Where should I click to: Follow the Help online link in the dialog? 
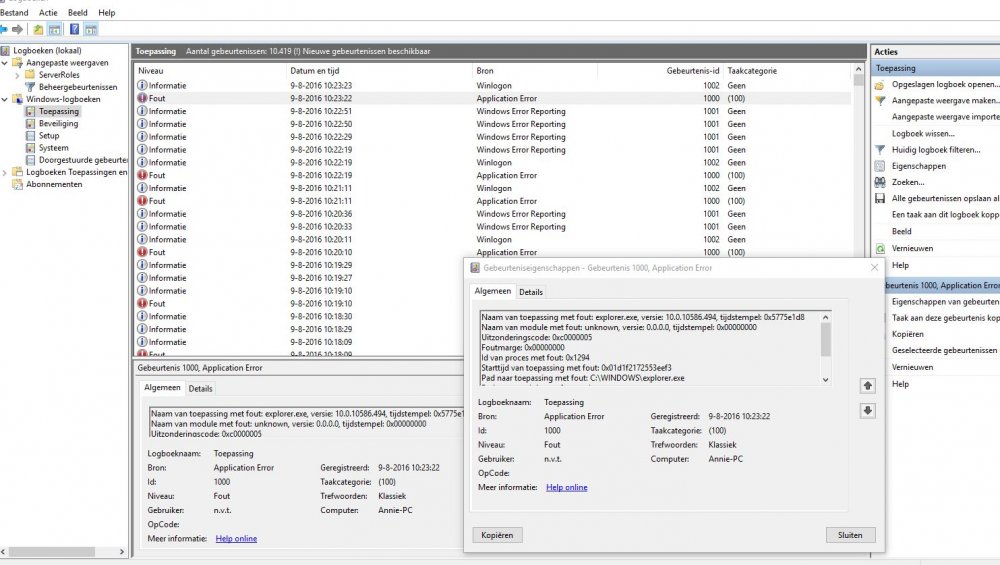click(567, 487)
